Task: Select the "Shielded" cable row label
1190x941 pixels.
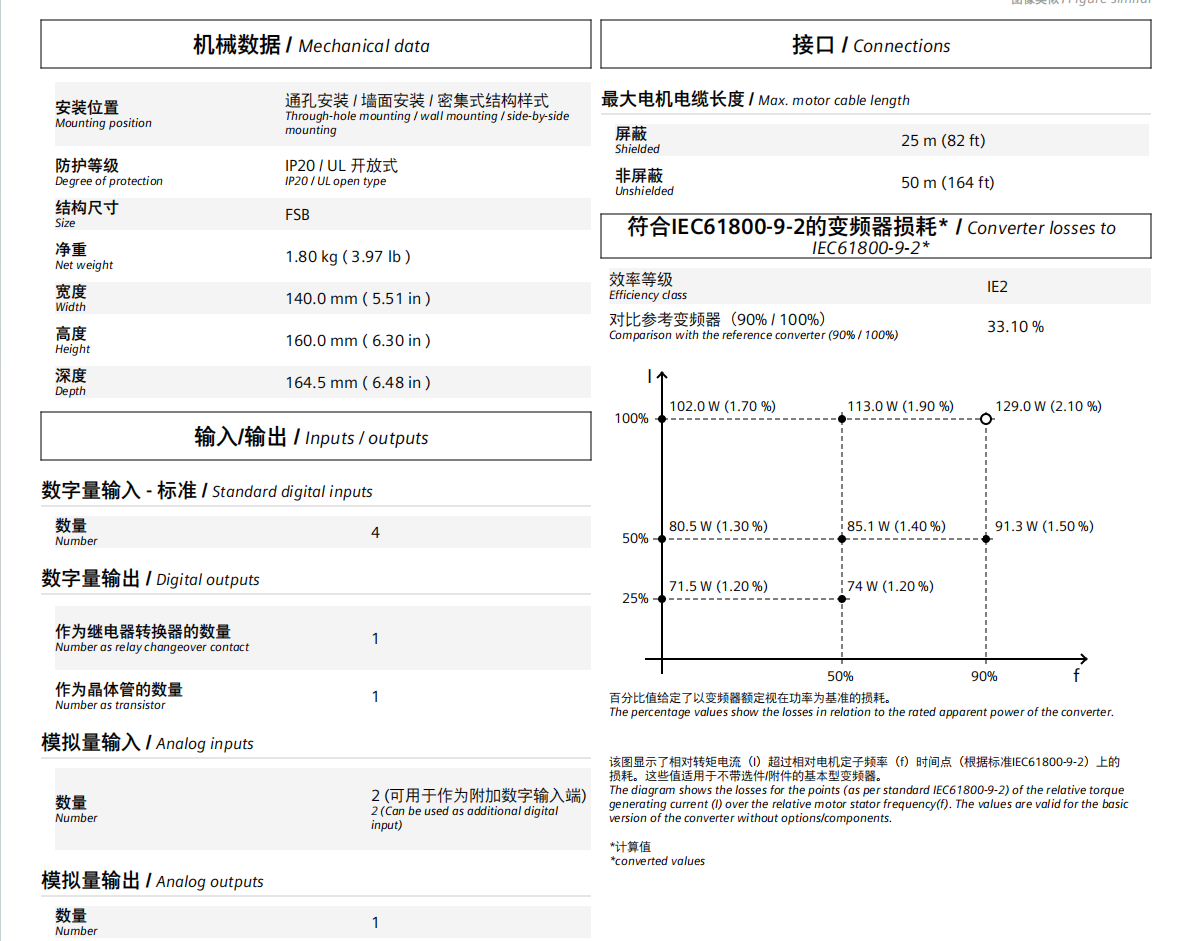Action: tap(638, 149)
